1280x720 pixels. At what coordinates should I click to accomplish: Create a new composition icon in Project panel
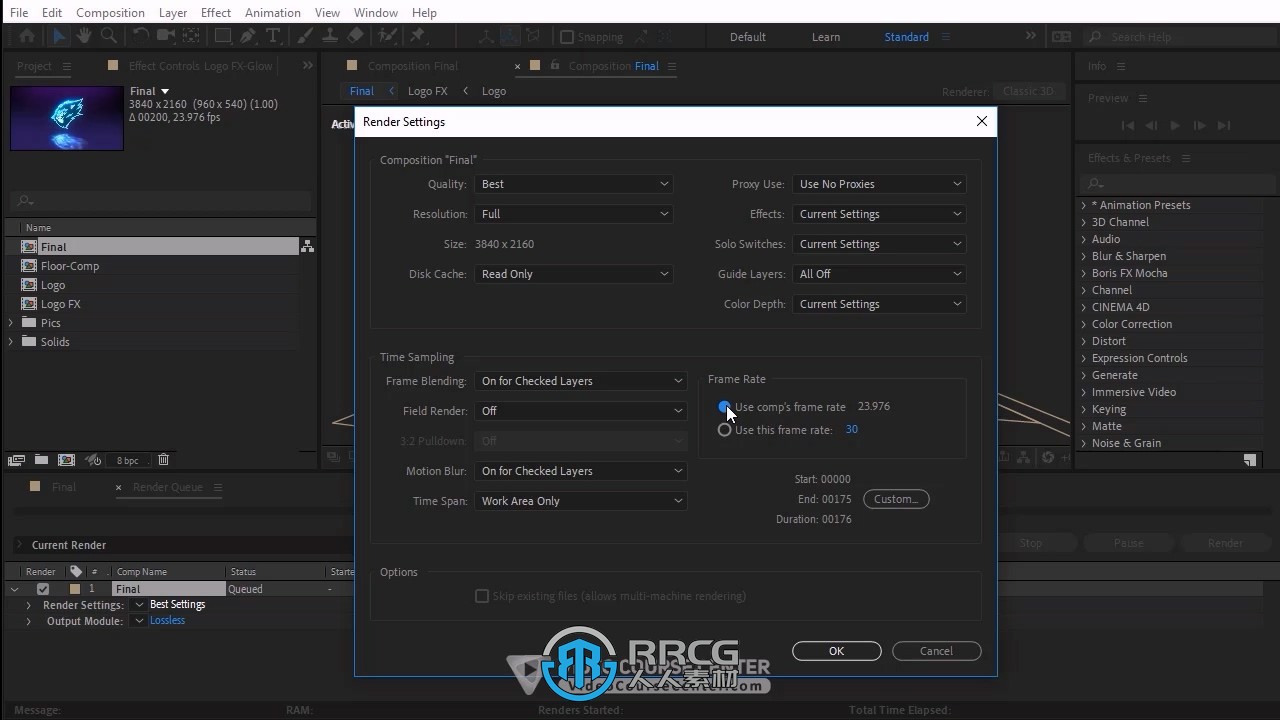point(66,460)
